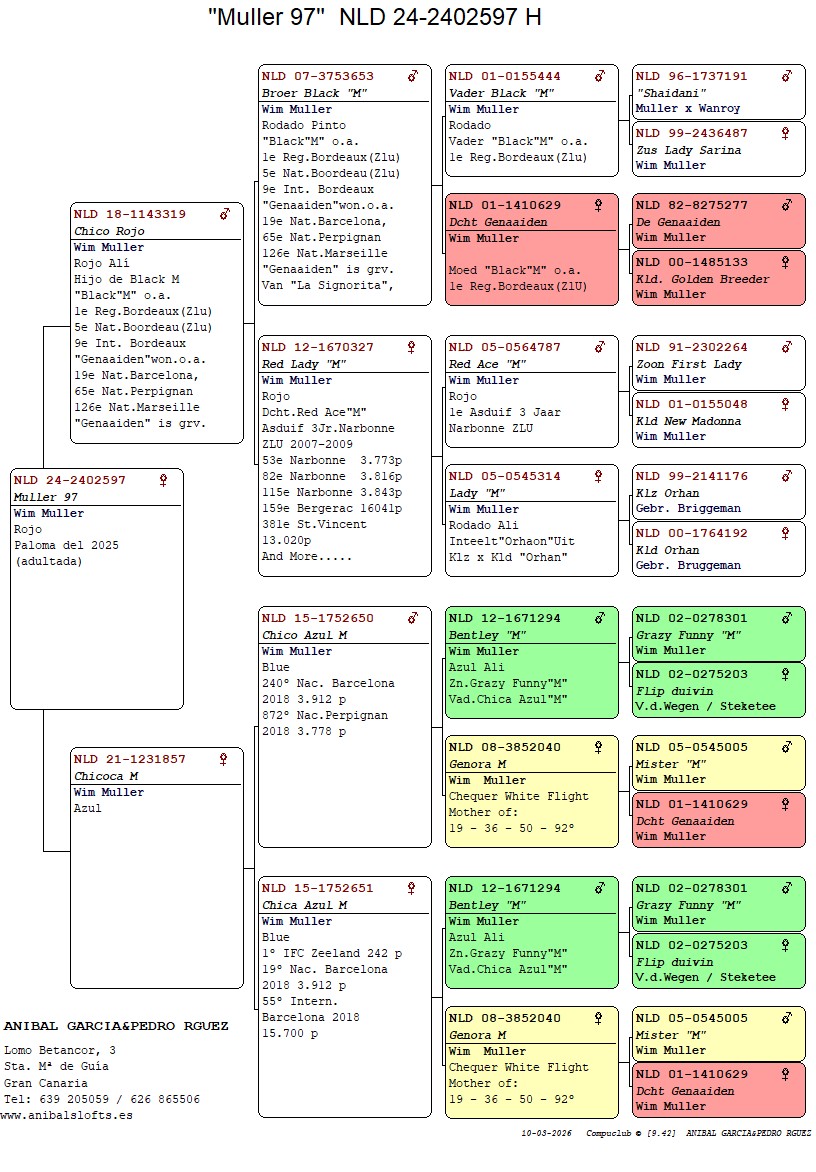Click the female symbol beside NLD 15-1752651
This screenshot has height=1172, width=816.
click(x=412, y=888)
